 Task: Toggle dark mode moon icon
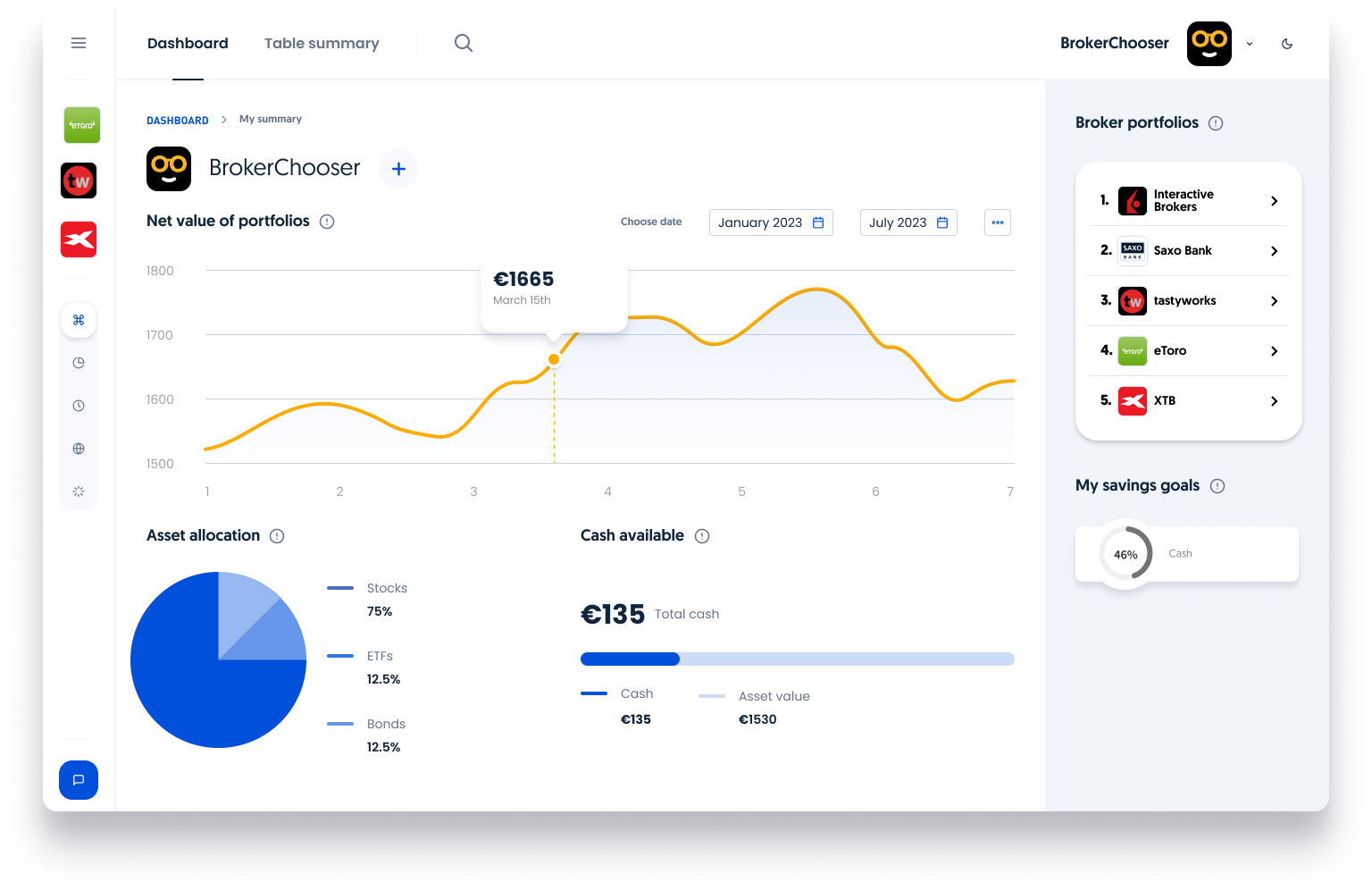tap(1287, 44)
